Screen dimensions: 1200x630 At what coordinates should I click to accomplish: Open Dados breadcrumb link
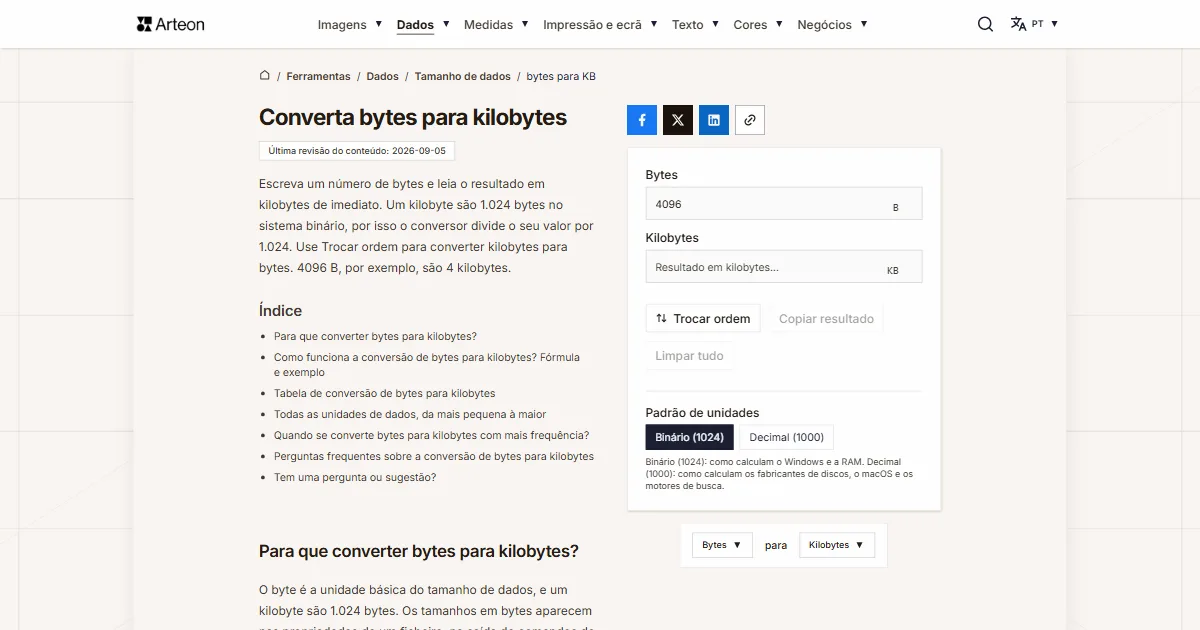pos(382,76)
